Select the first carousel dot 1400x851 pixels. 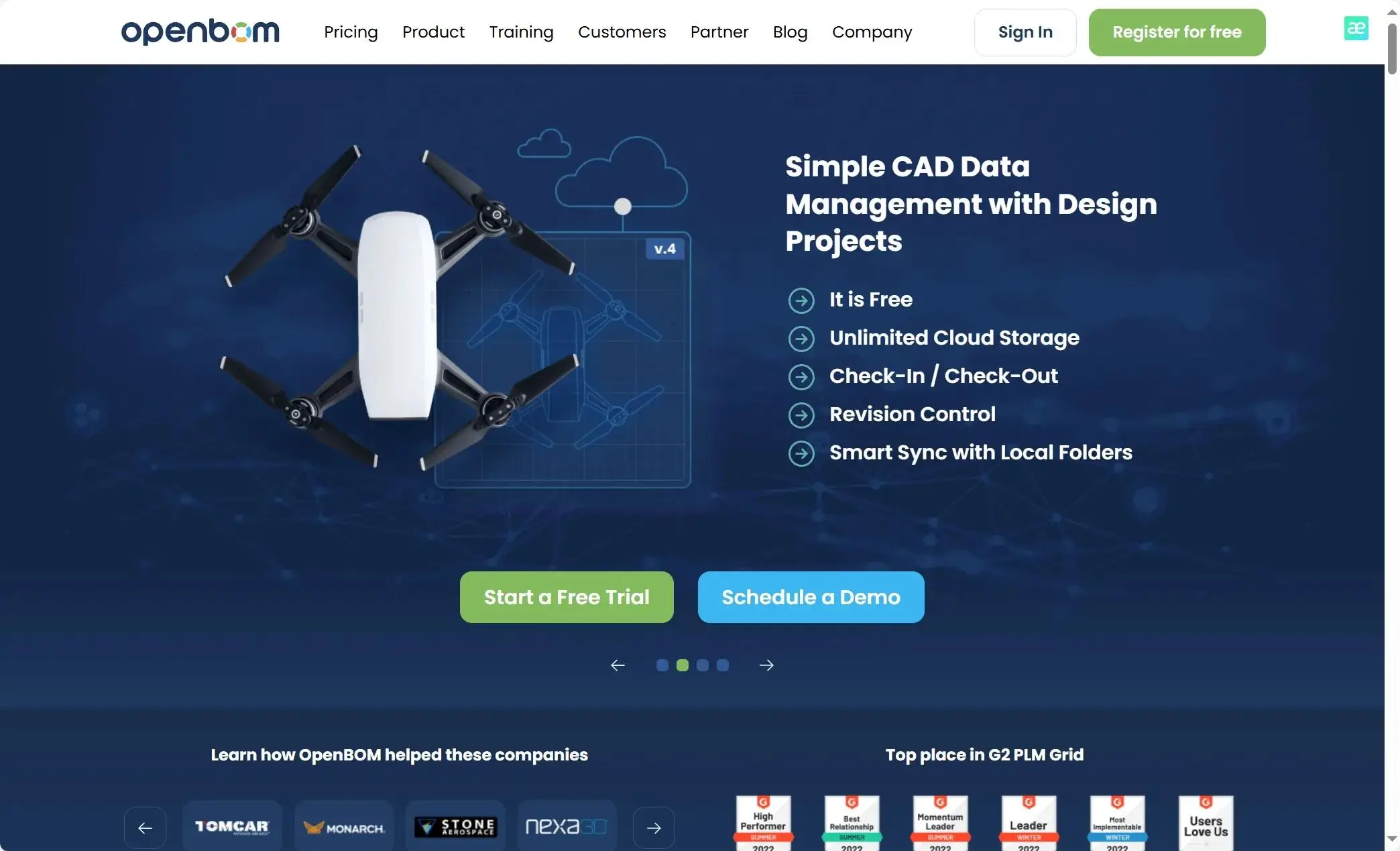pos(662,665)
